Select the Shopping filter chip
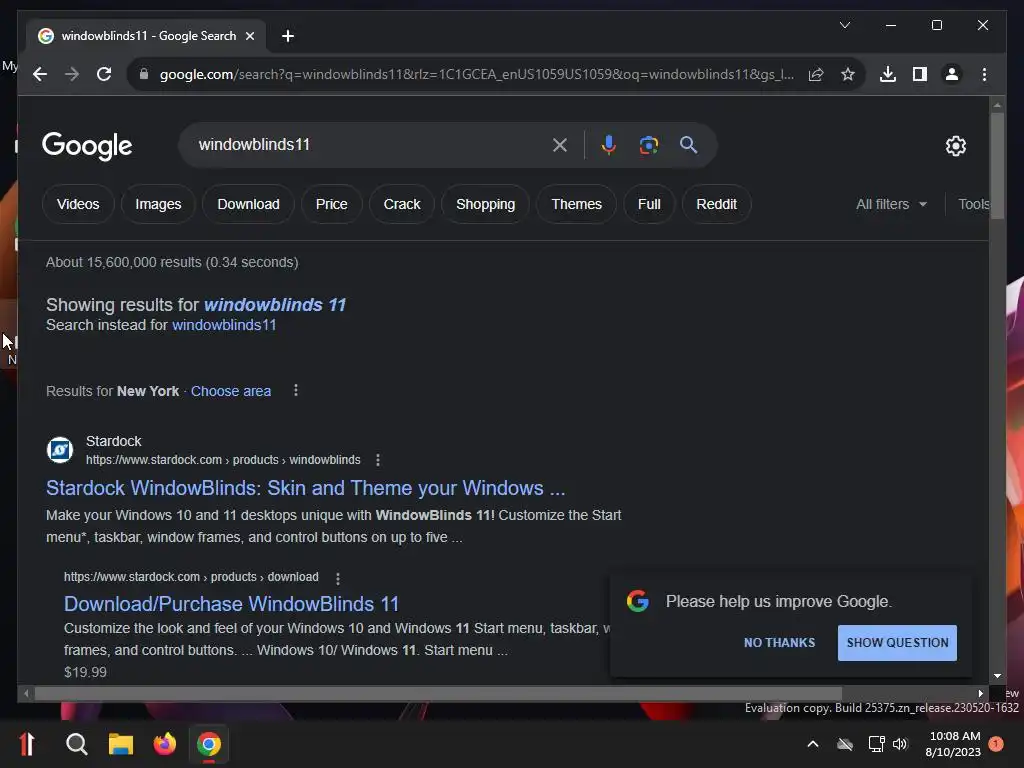1024x768 pixels. coord(485,204)
